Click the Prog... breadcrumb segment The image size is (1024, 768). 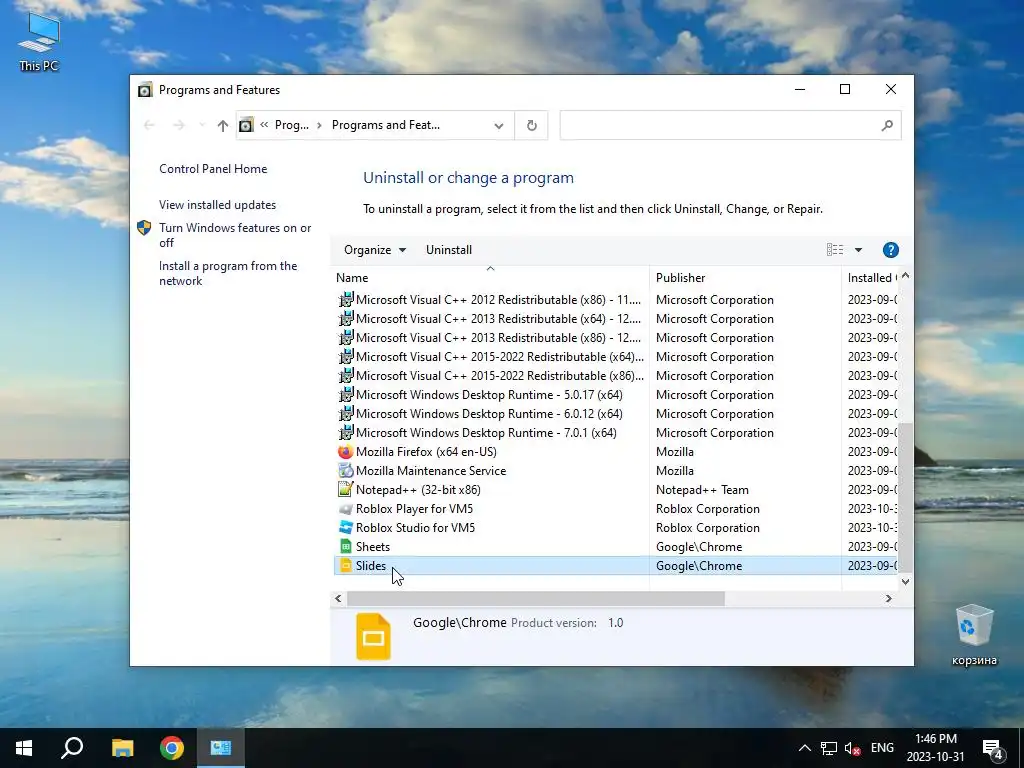[291, 125]
